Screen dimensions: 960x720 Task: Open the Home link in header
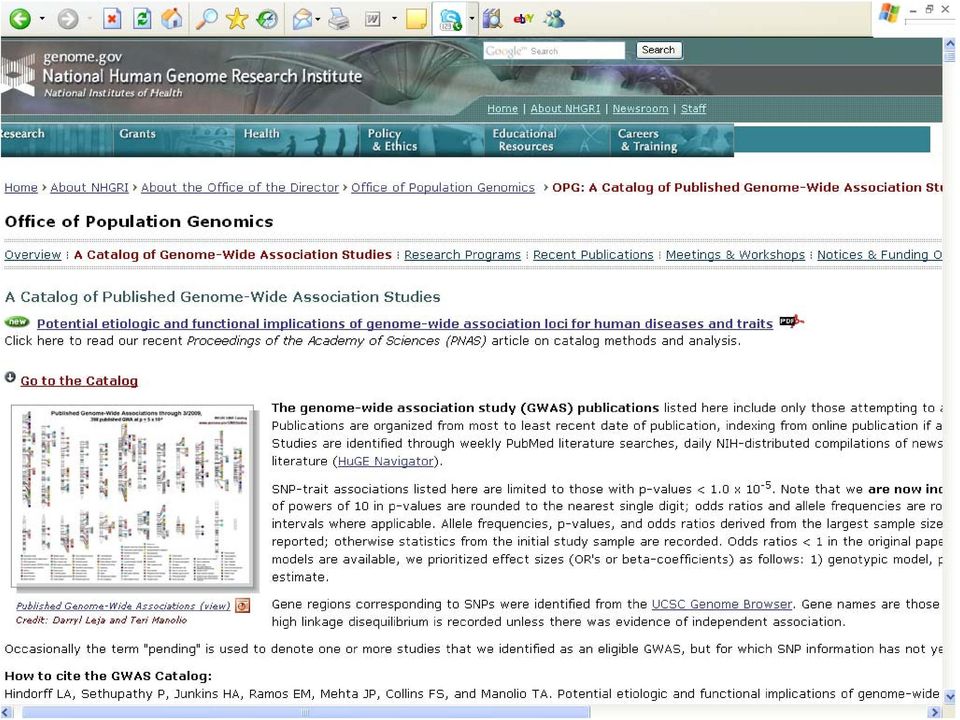coord(503,108)
